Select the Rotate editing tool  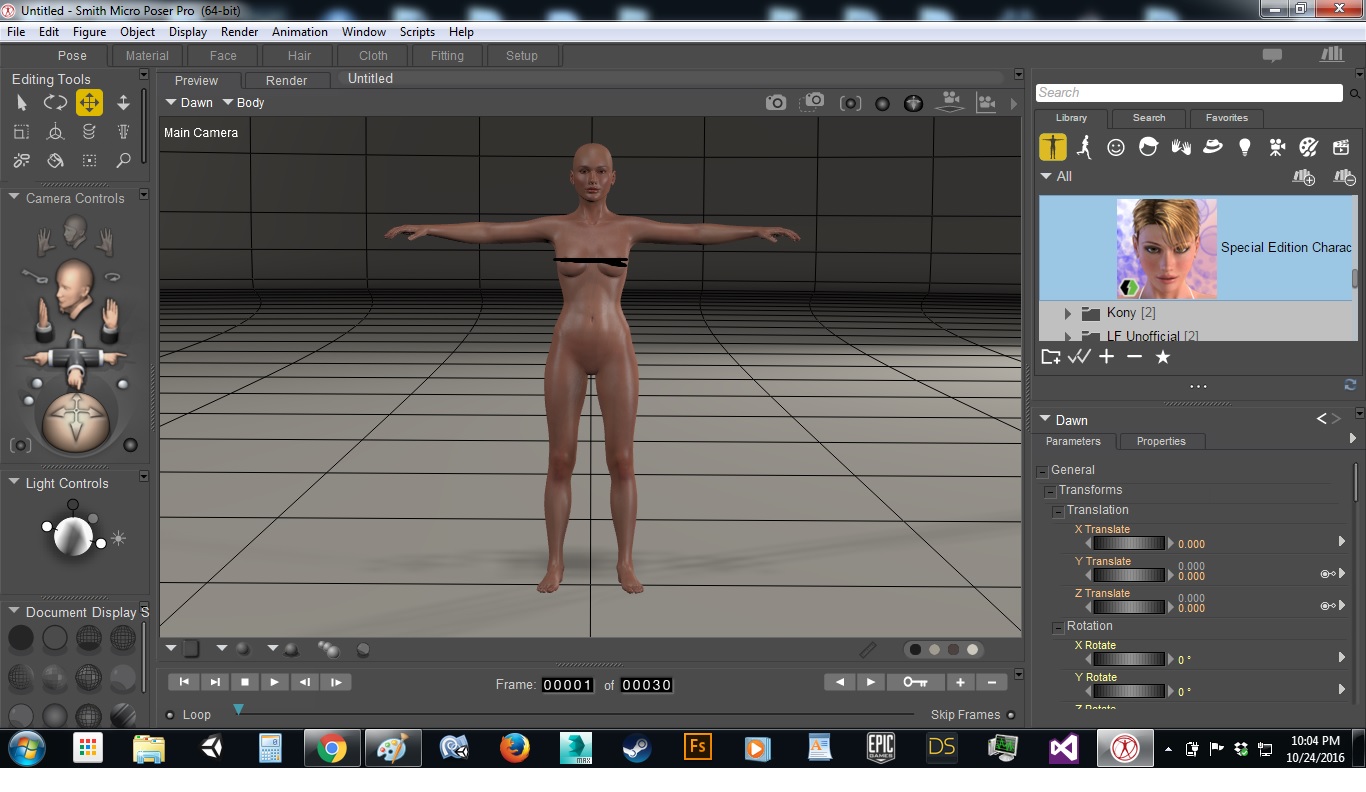(x=55, y=103)
